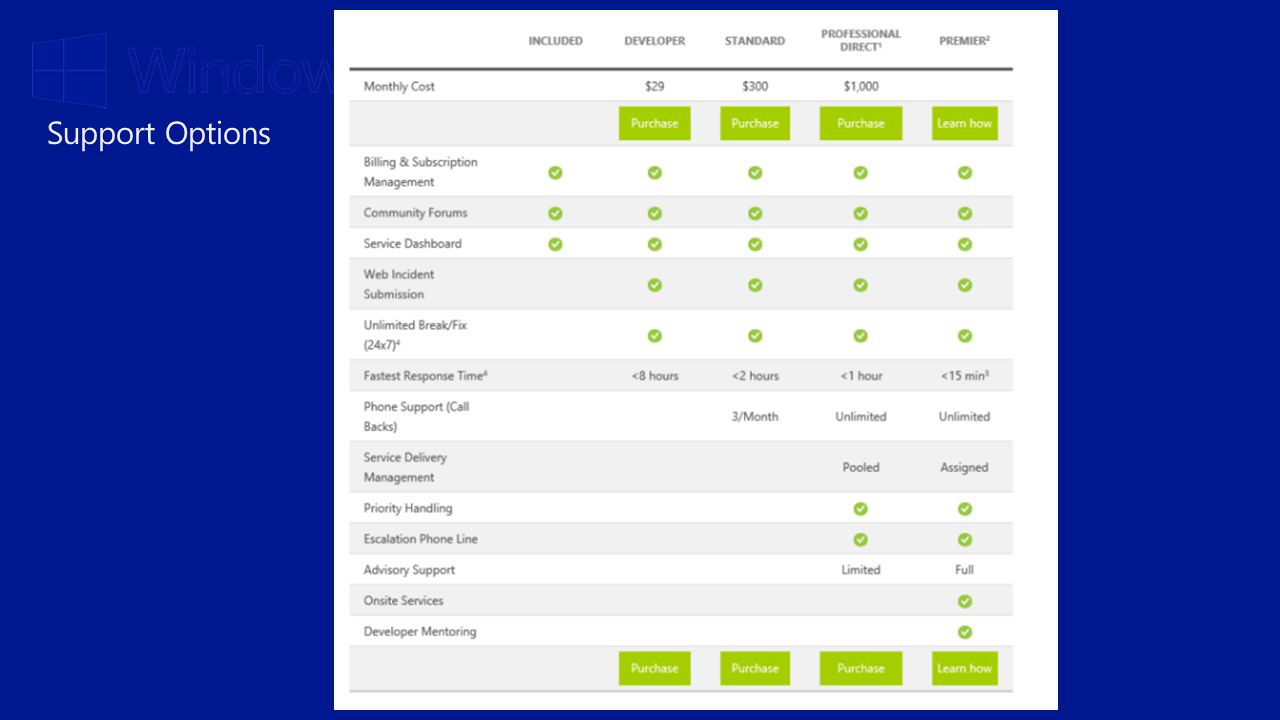Click Developer Mentoring checkmark in Premier column
Image resolution: width=1280 pixels, height=720 pixels.
[964, 632]
